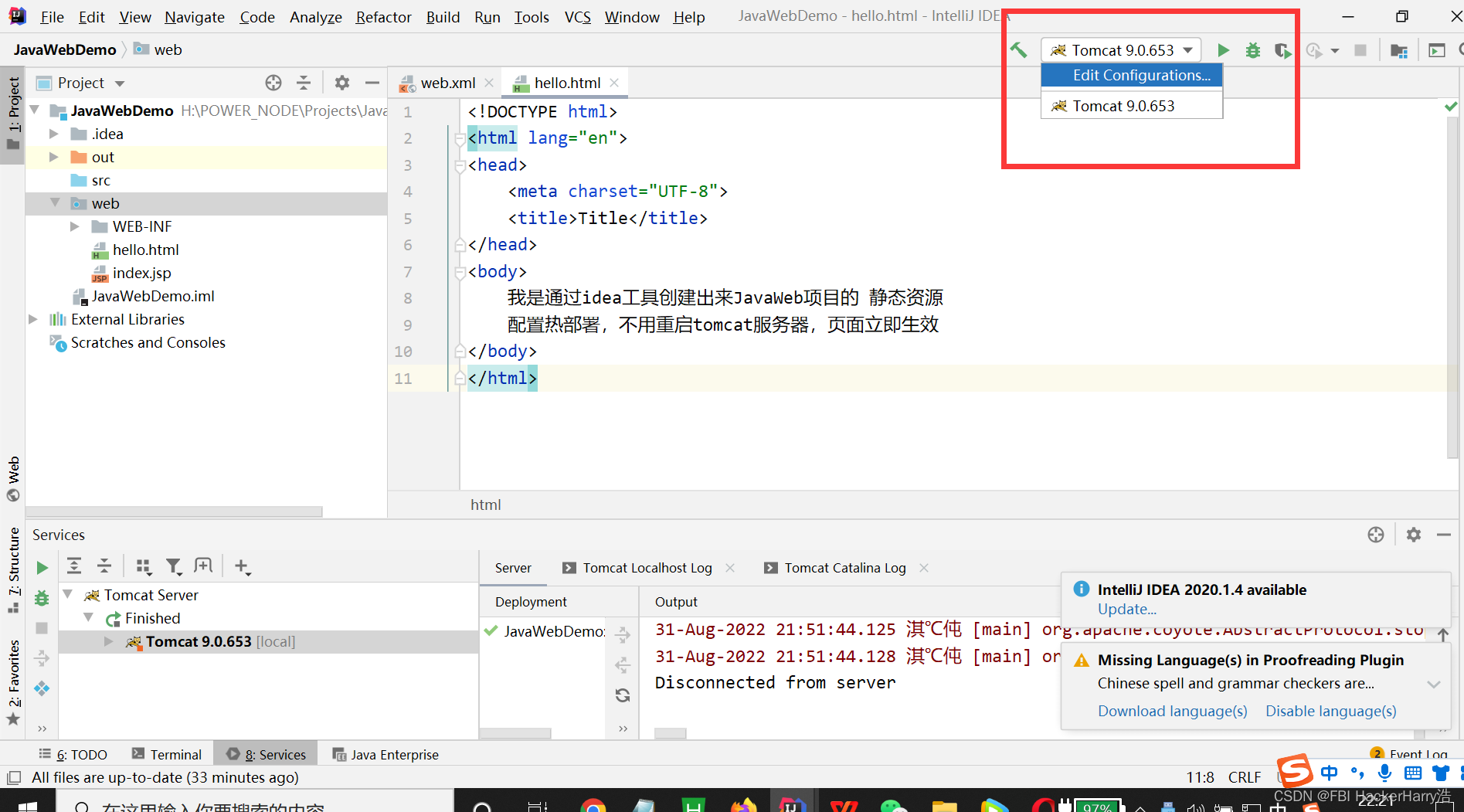1464x812 pixels.
Task: Collapse all services in Services toolbar
Action: point(104,566)
